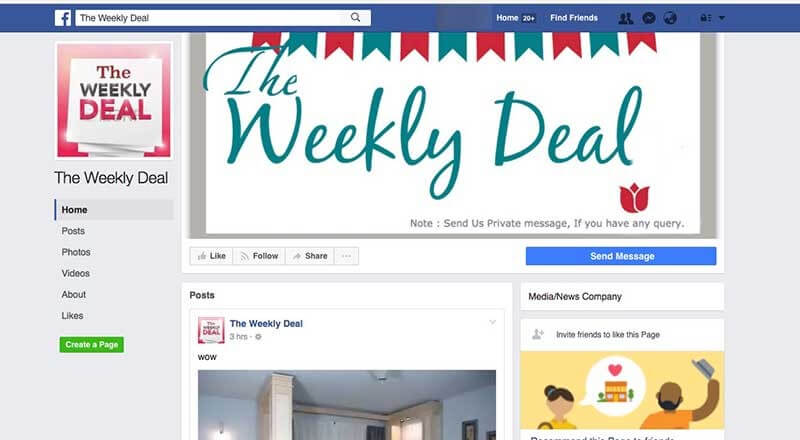800x440 pixels.
Task: Click the invite friends person icon
Action: pos(538,334)
